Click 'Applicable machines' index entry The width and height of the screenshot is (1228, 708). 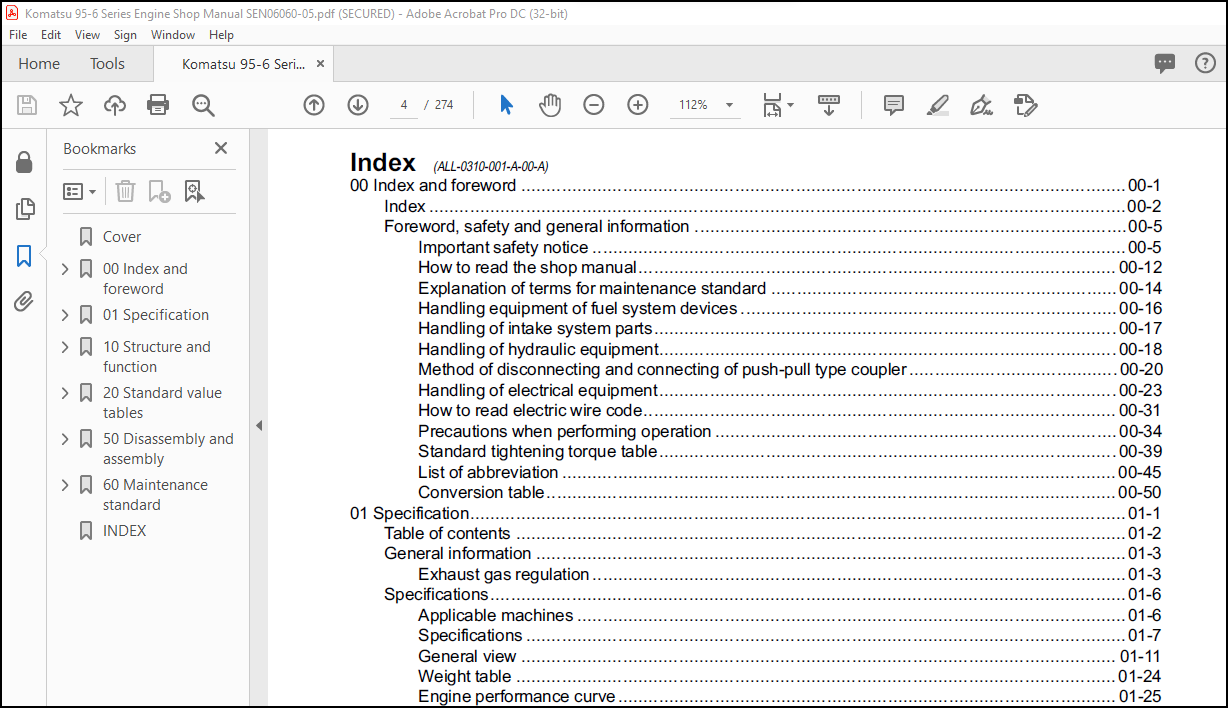point(496,615)
